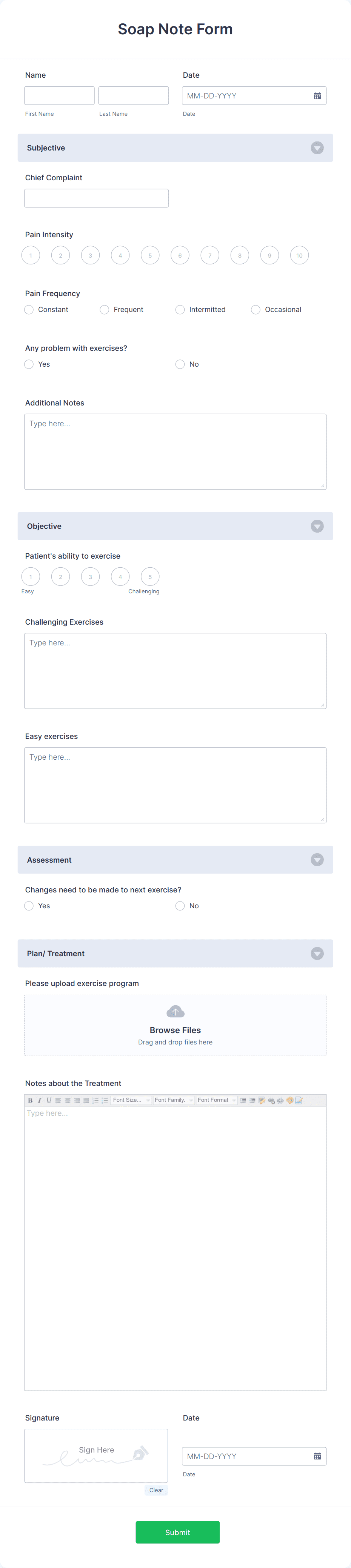Apply italic formatting in the treatment notes toolbar
The width and height of the screenshot is (351, 1568).
(x=40, y=1100)
